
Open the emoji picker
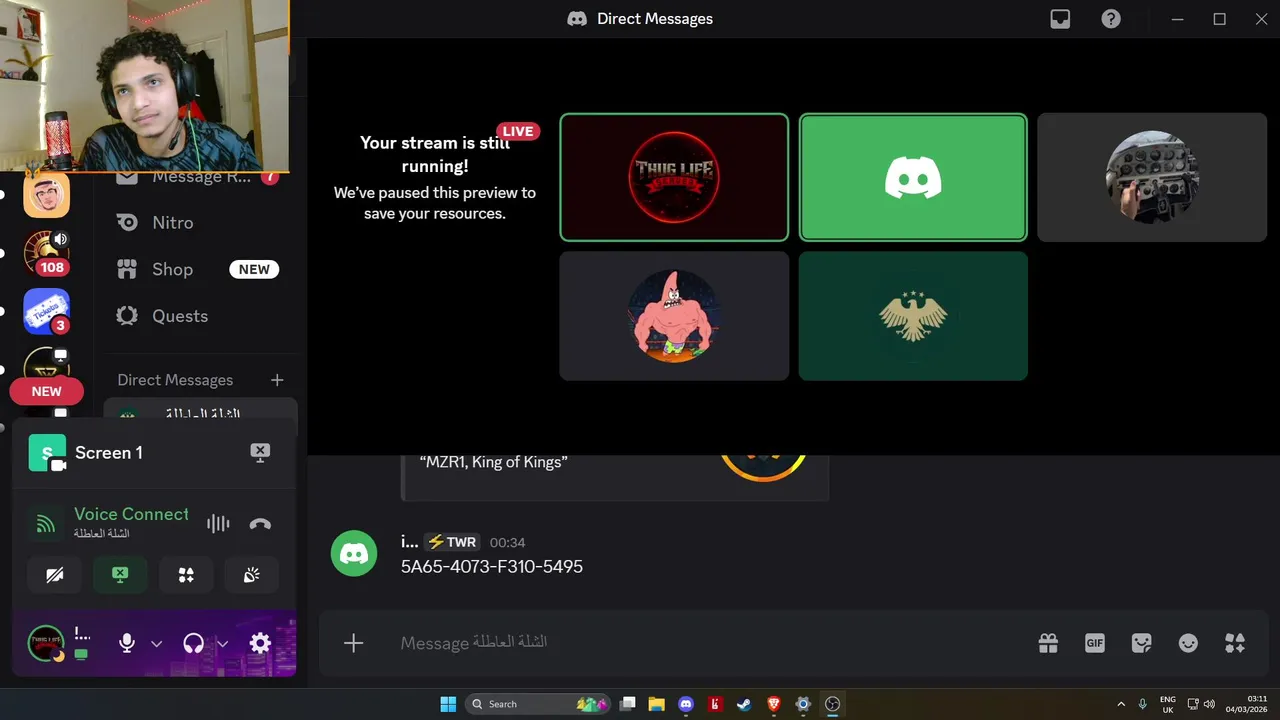click(x=1188, y=643)
